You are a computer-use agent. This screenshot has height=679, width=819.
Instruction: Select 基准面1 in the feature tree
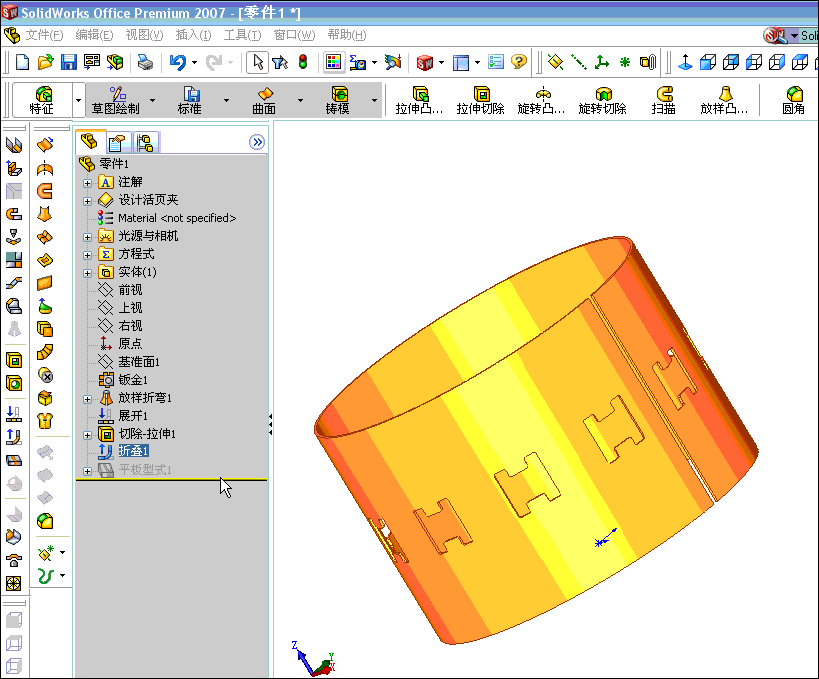click(129, 362)
